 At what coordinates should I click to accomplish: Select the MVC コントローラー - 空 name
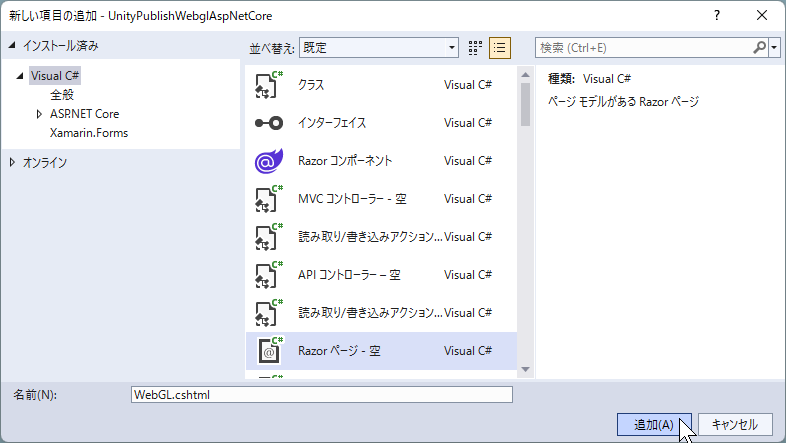pyautogui.click(x=352, y=199)
